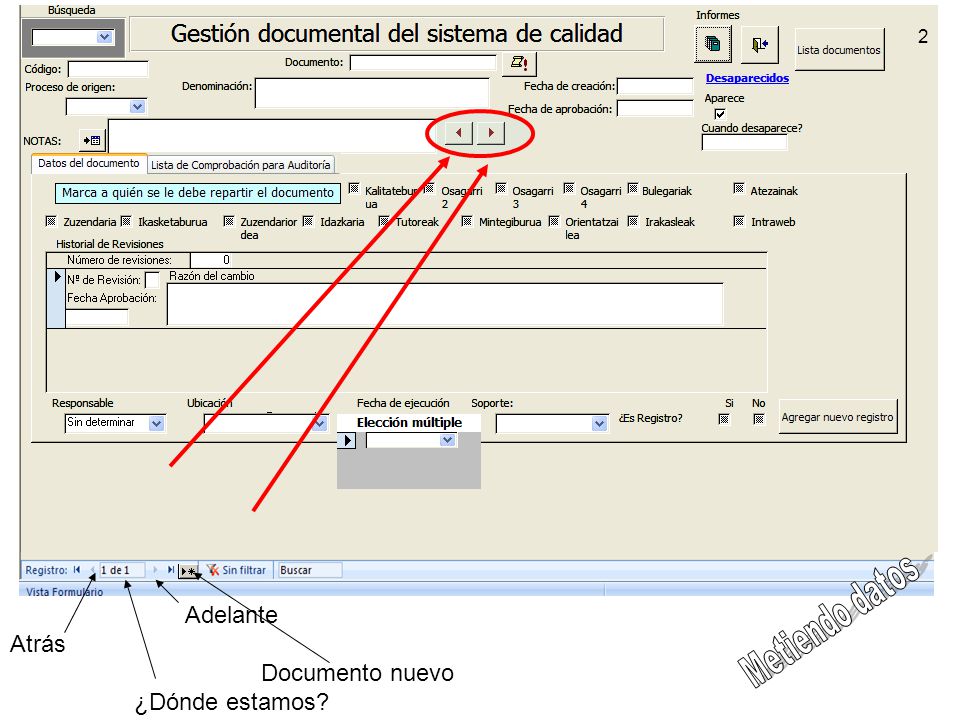Screen dimensions: 960x720
Task: Click the Fecha de creación field
Action: point(654,86)
